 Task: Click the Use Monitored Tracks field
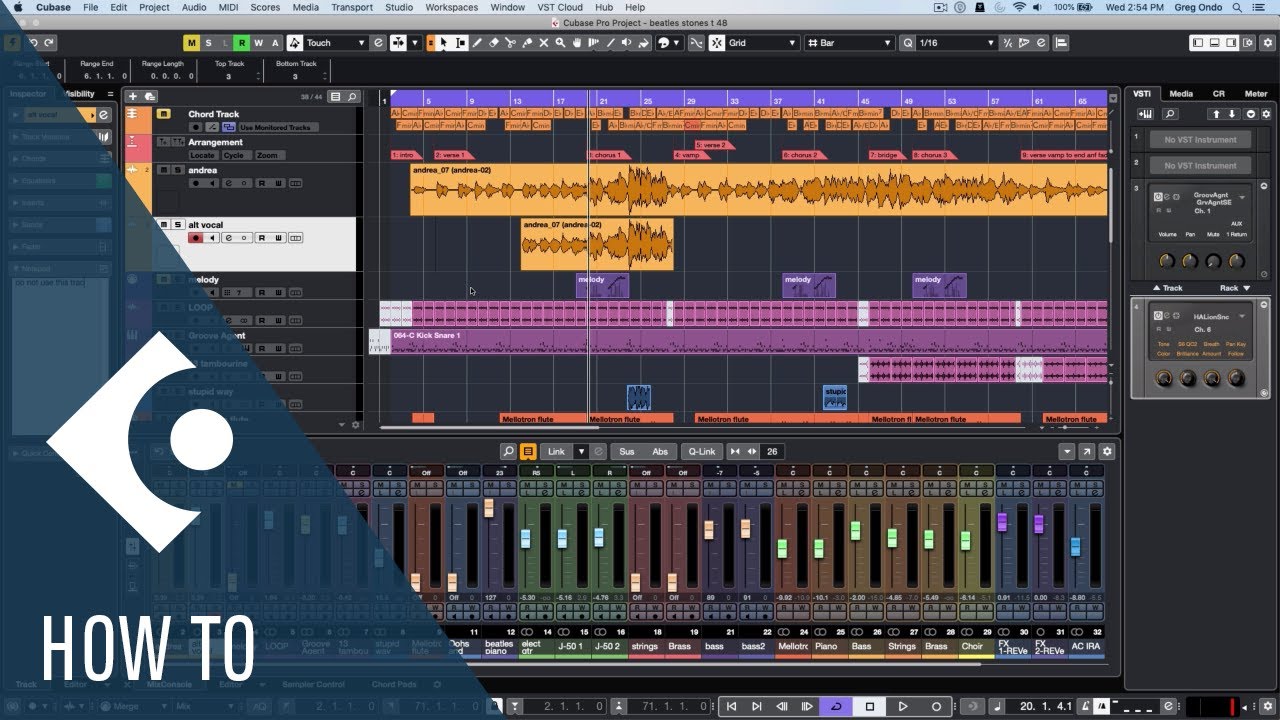tap(278, 127)
